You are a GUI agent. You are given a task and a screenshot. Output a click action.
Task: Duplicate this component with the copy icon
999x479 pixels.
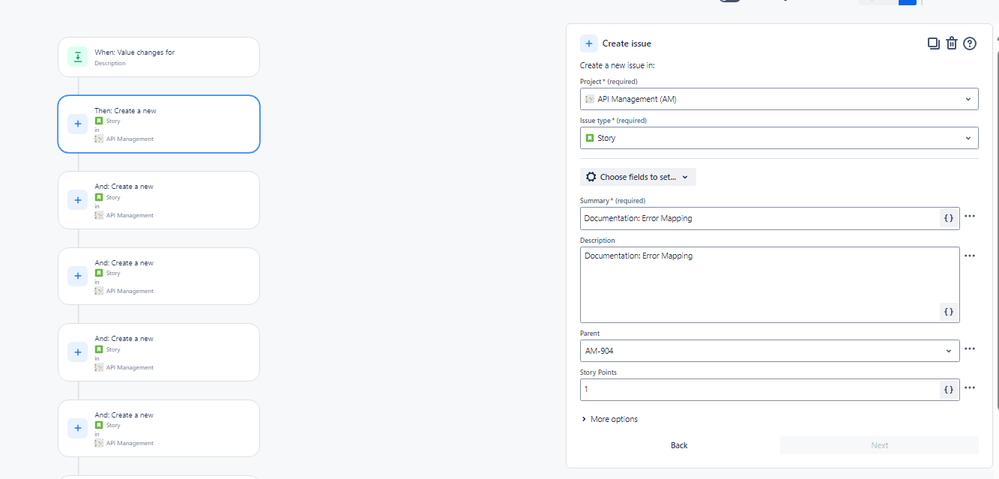tap(933, 43)
